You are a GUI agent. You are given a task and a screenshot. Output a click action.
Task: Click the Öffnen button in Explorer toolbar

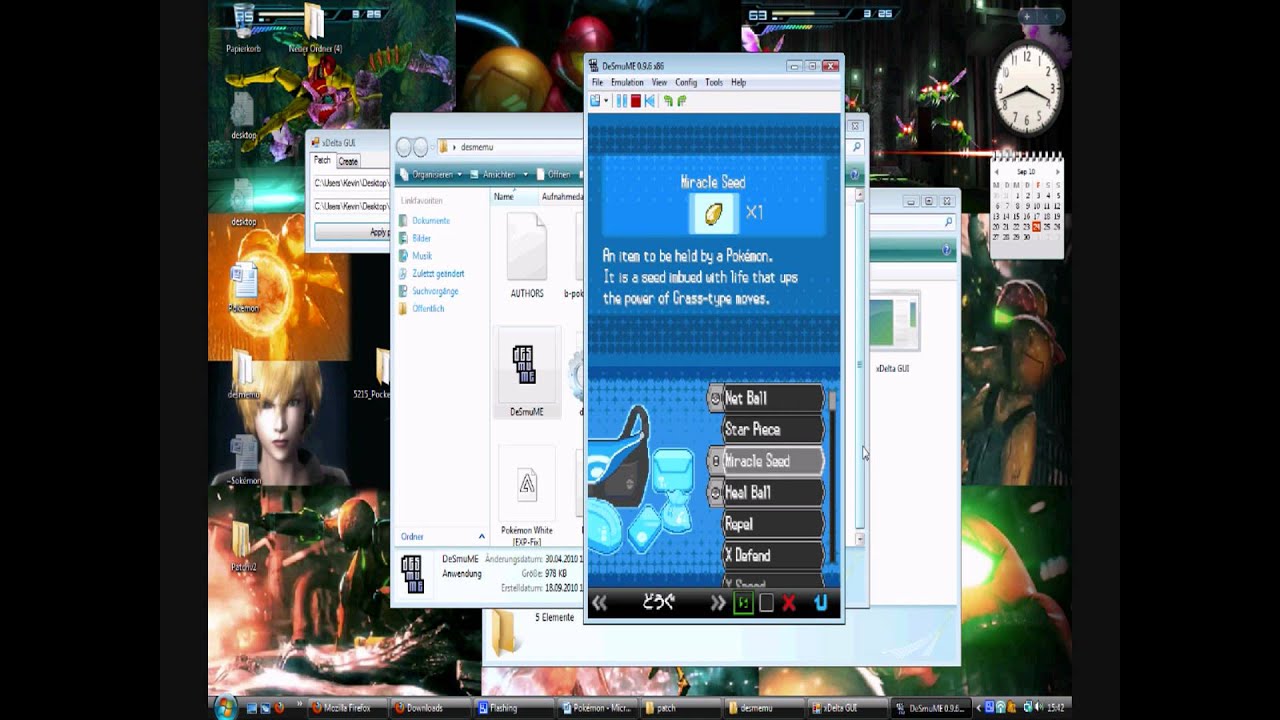[x=553, y=174]
